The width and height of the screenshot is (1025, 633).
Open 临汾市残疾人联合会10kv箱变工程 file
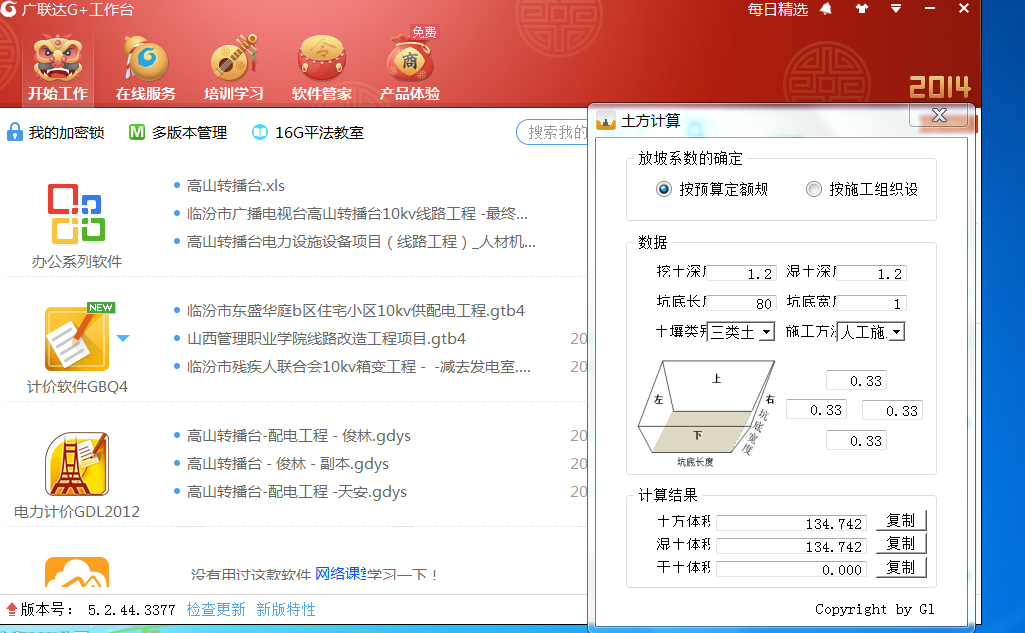(358, 367)
